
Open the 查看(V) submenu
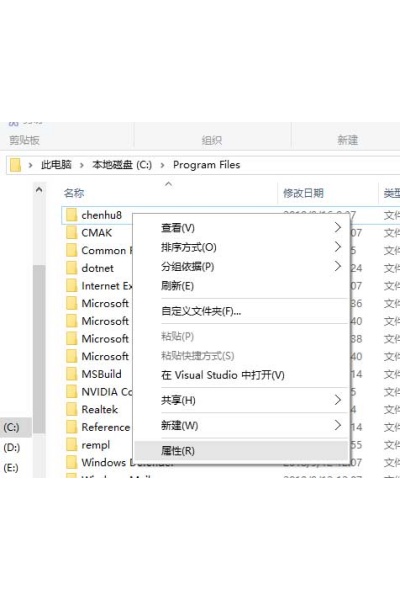coord(241,228)
